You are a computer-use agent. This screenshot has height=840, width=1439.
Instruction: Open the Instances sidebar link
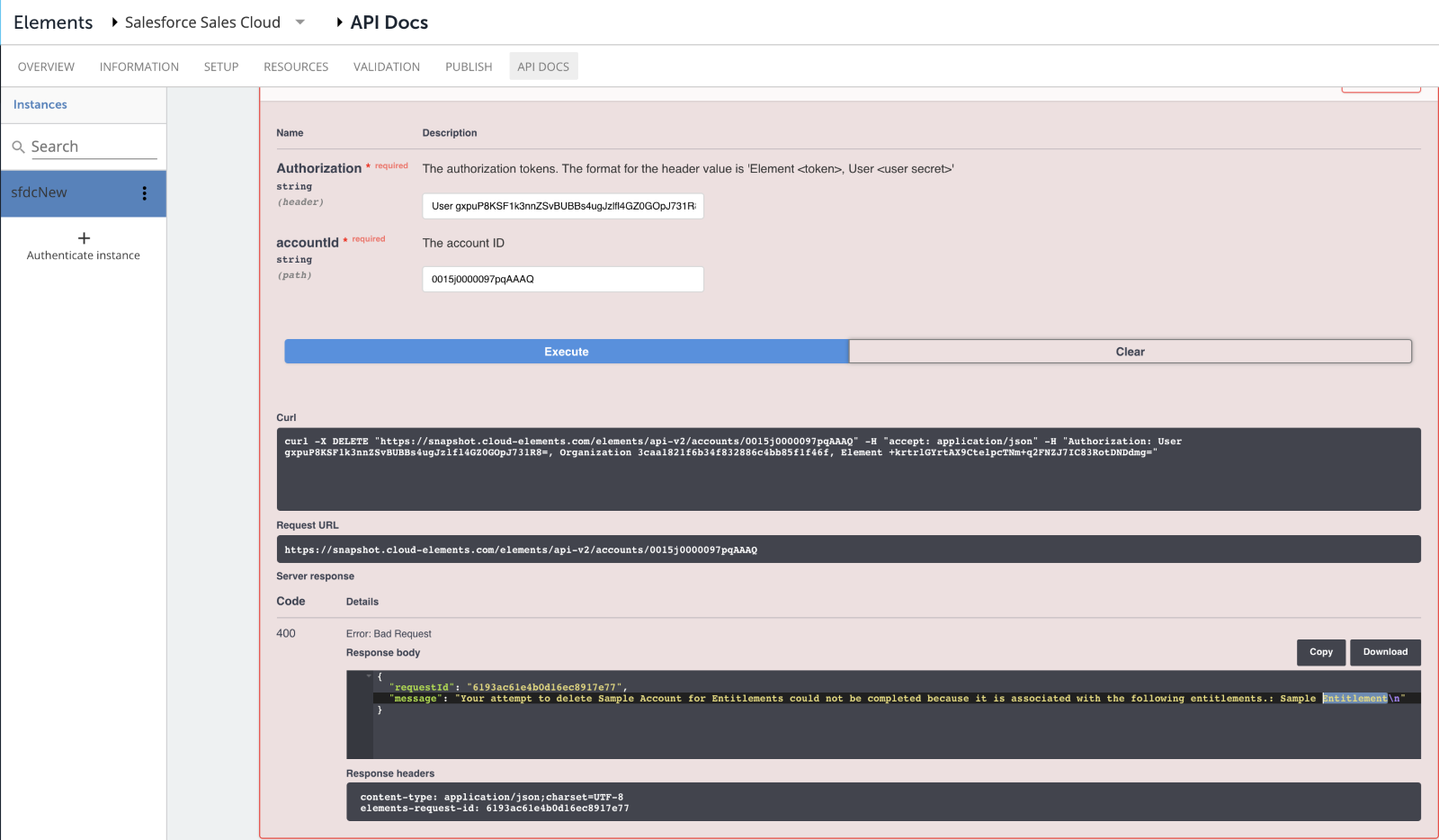click(40, 104)
